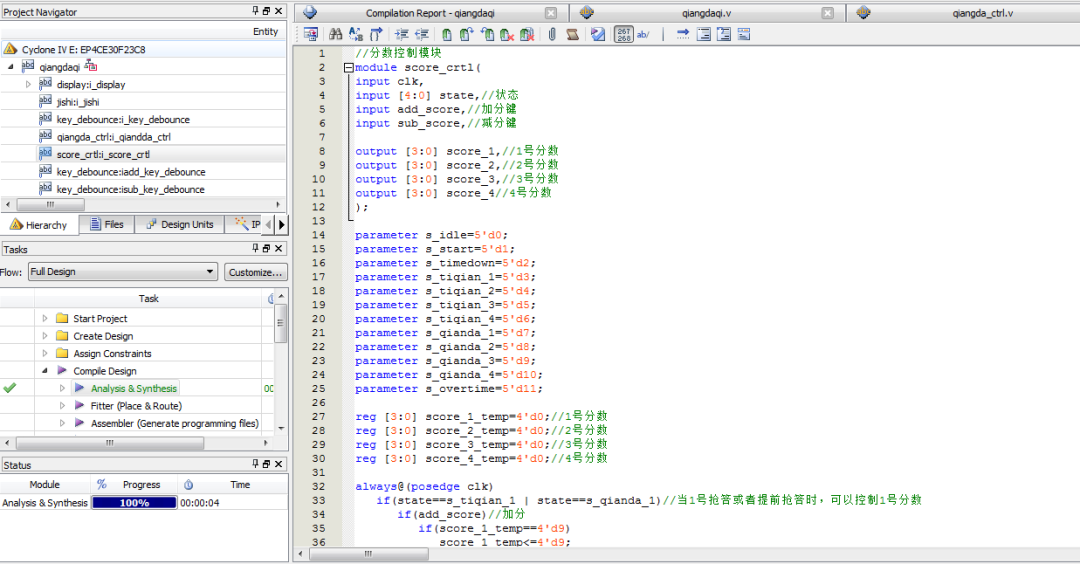Open the Flow dropdown showing Full Design

tap(122, 272)
